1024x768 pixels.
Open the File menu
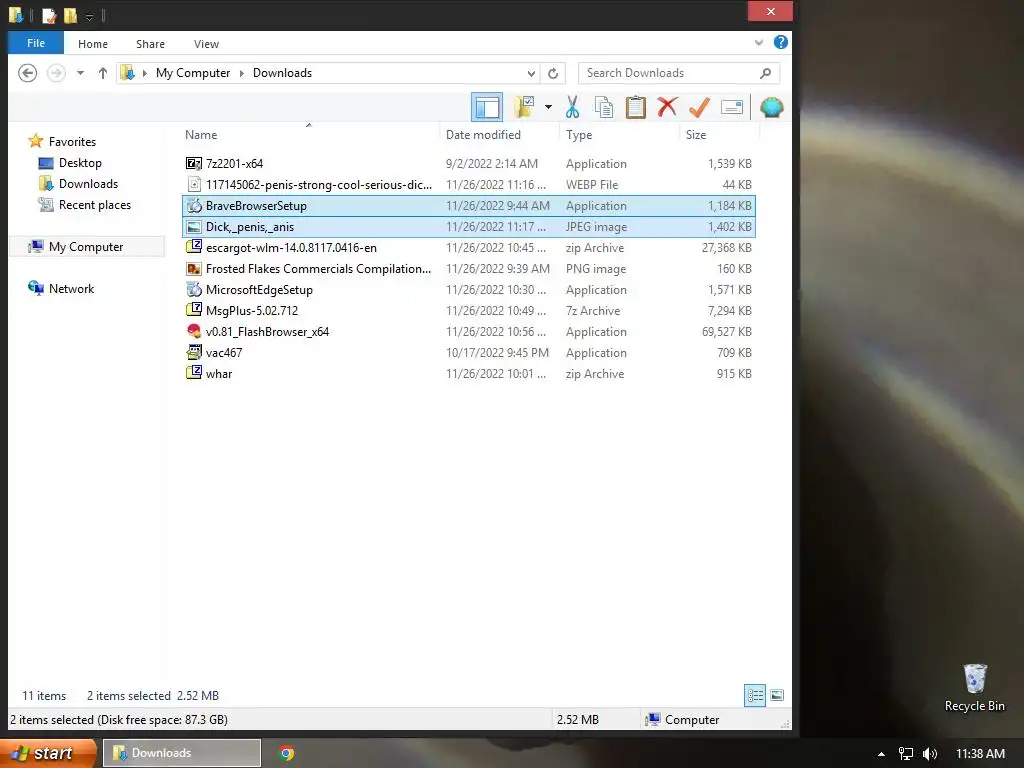(36, 43)
